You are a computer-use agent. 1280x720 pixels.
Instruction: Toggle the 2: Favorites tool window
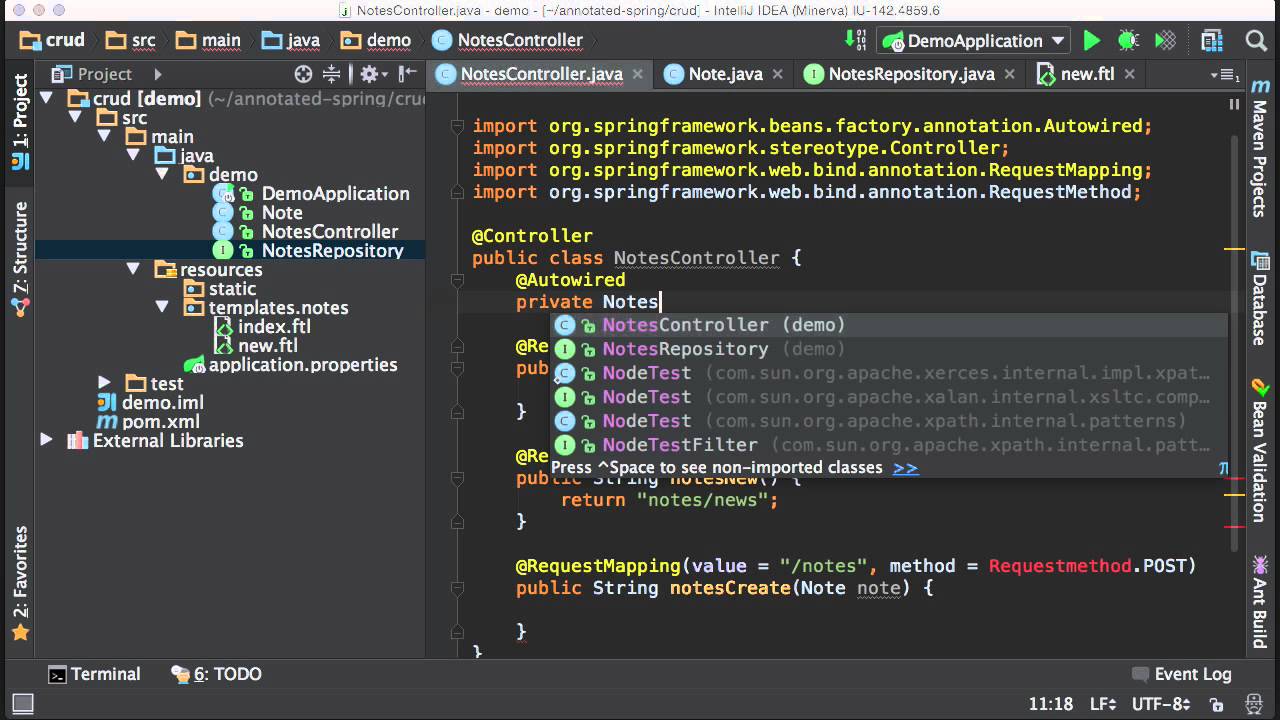point(20,584)
